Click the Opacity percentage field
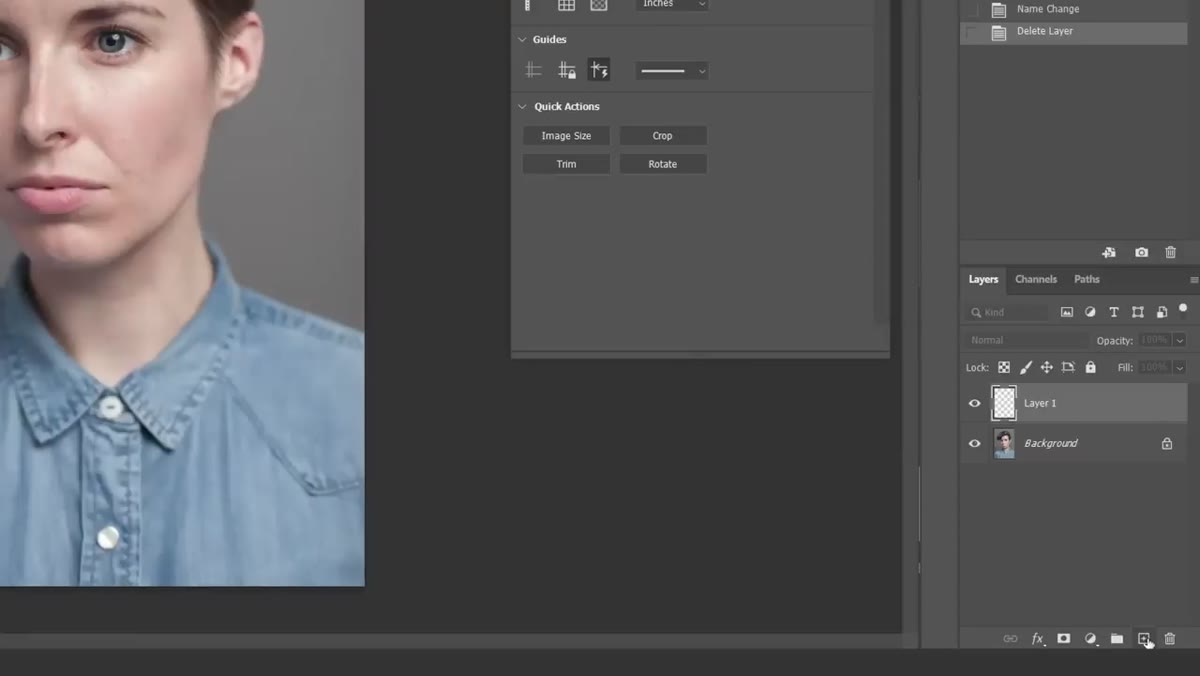1200x676 pixels. [x=1155, y=341]
